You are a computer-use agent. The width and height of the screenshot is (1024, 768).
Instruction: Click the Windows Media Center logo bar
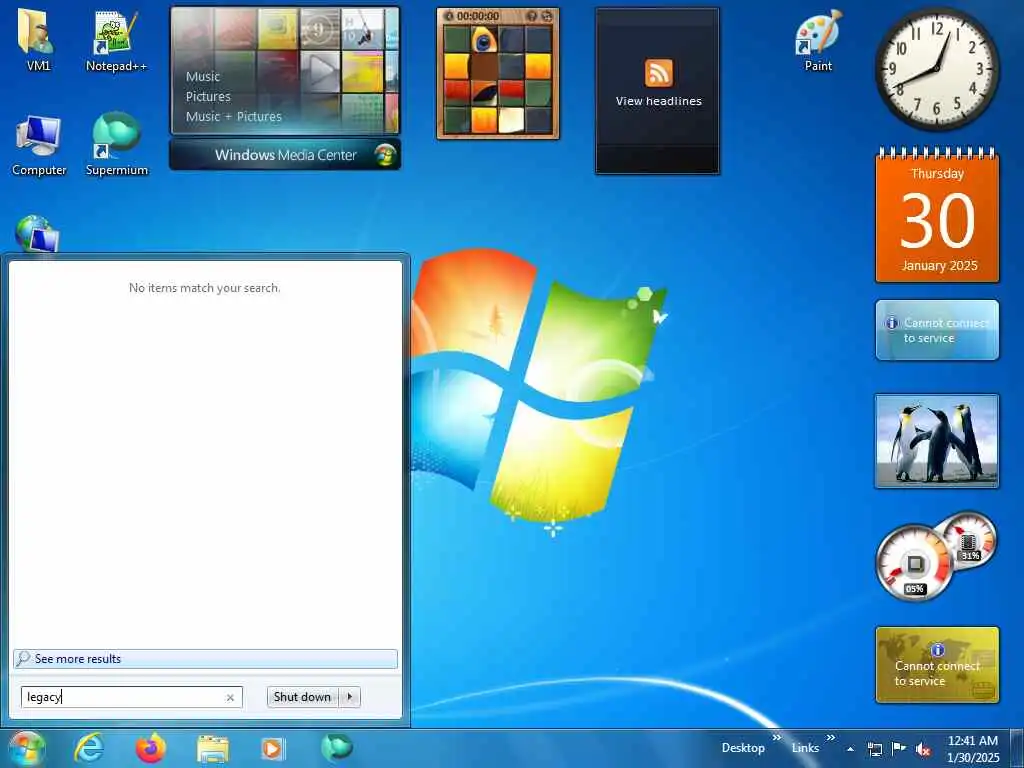click(x=285, y=155)
